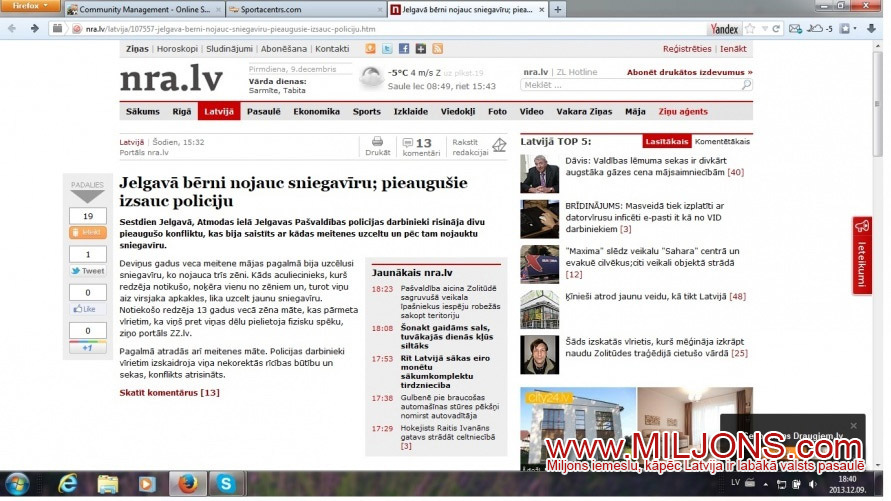
Task: Open the Firefox menu dropdown
Action: tap(33, 7)
